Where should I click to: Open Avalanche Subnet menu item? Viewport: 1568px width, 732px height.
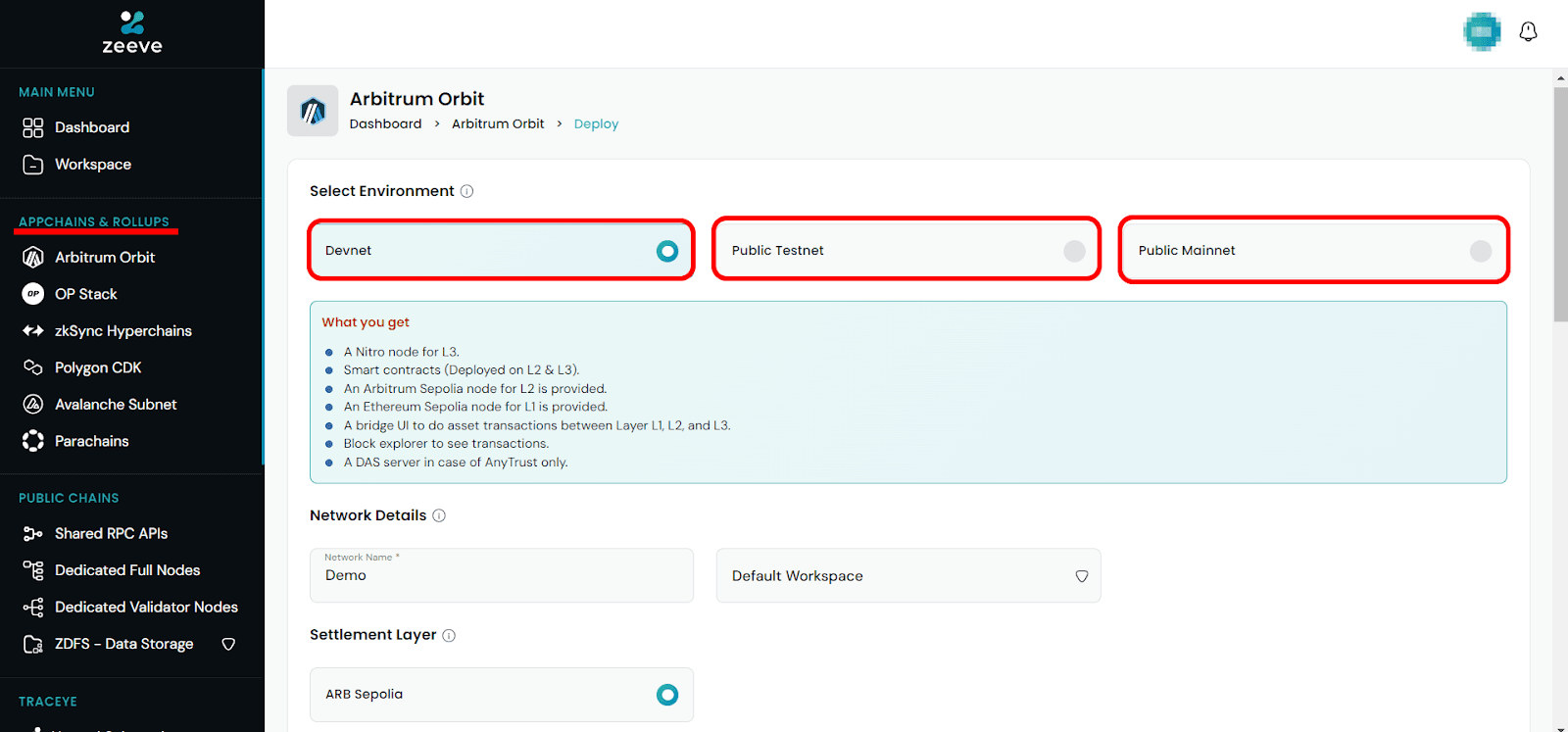[116, 405]
